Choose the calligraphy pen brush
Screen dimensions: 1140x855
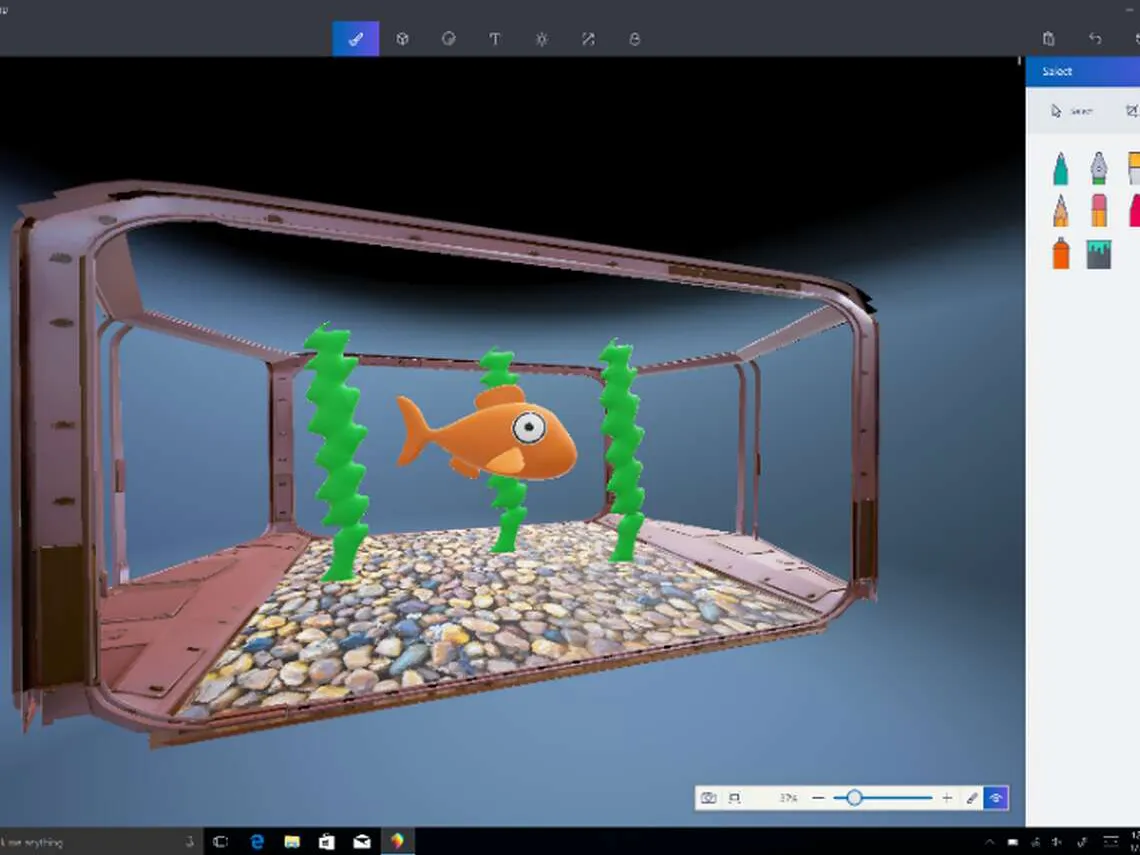(x=1098, y=168)
